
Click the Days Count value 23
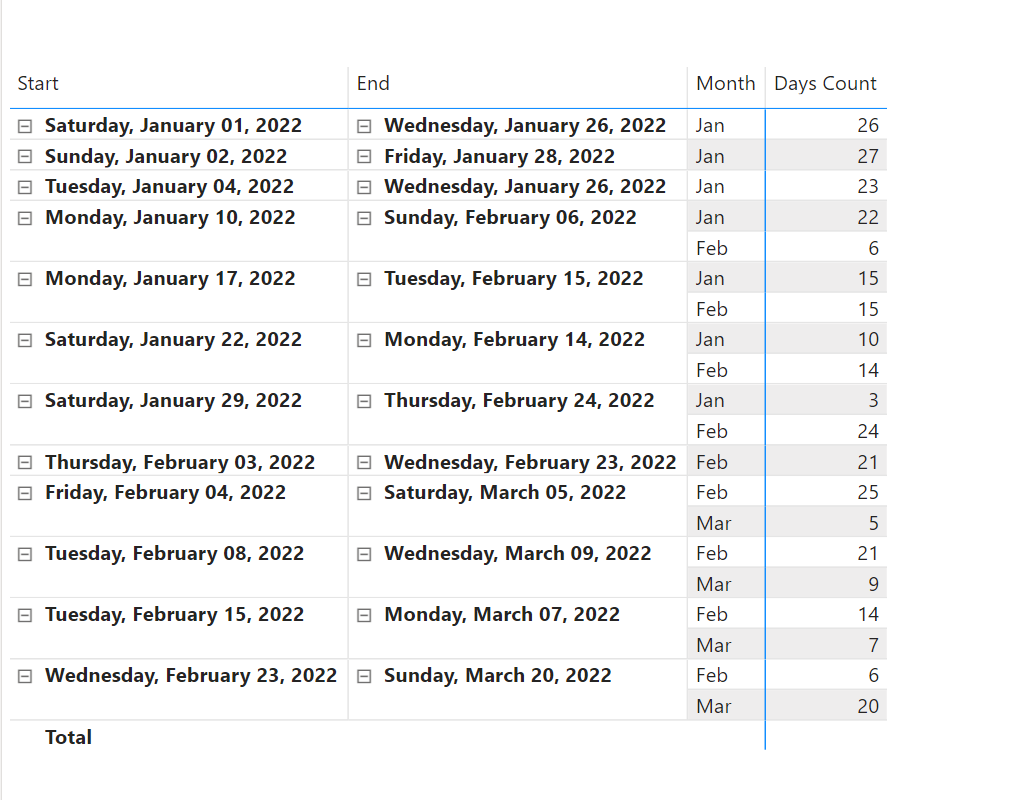click(868, 187)
